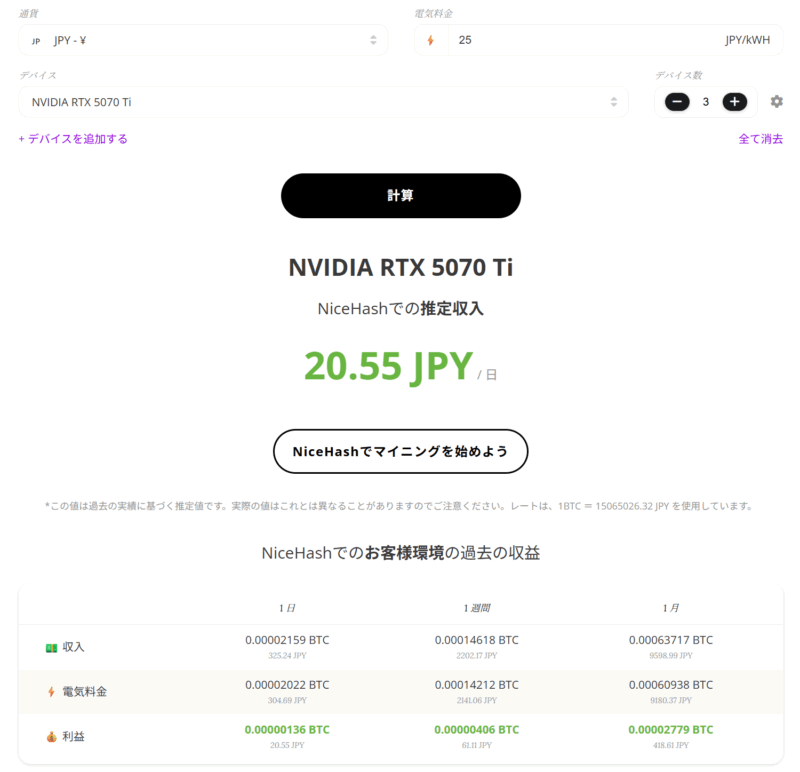
Task: Click electricity cost 0.00060938 BTC
Action: click(x=671, y=685)
